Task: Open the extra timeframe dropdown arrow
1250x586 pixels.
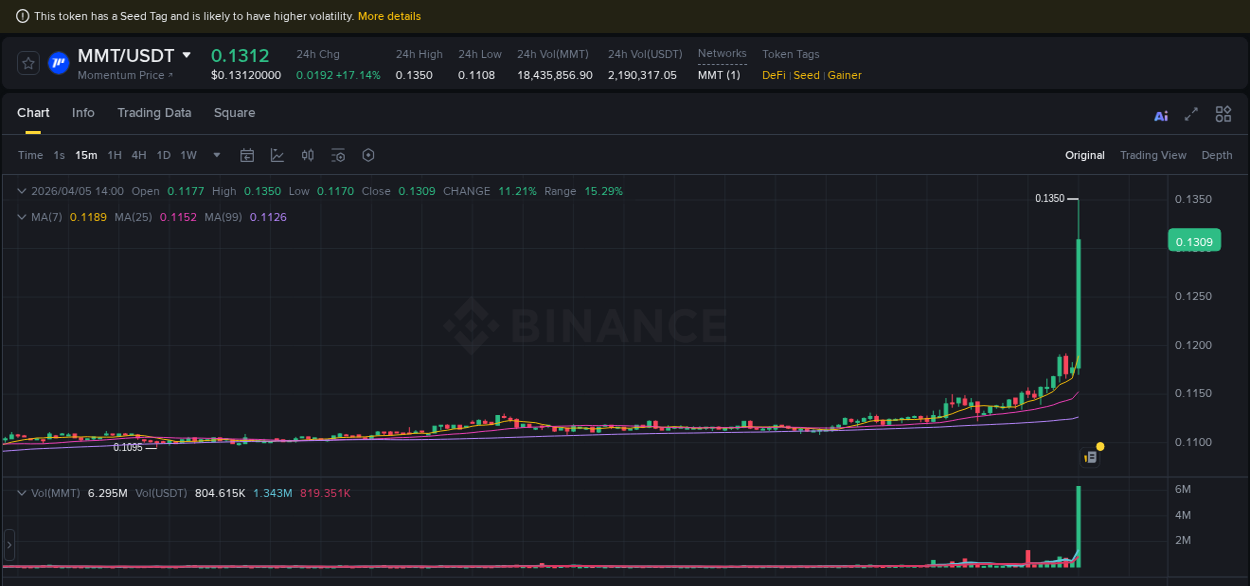Action: (216, 155)
